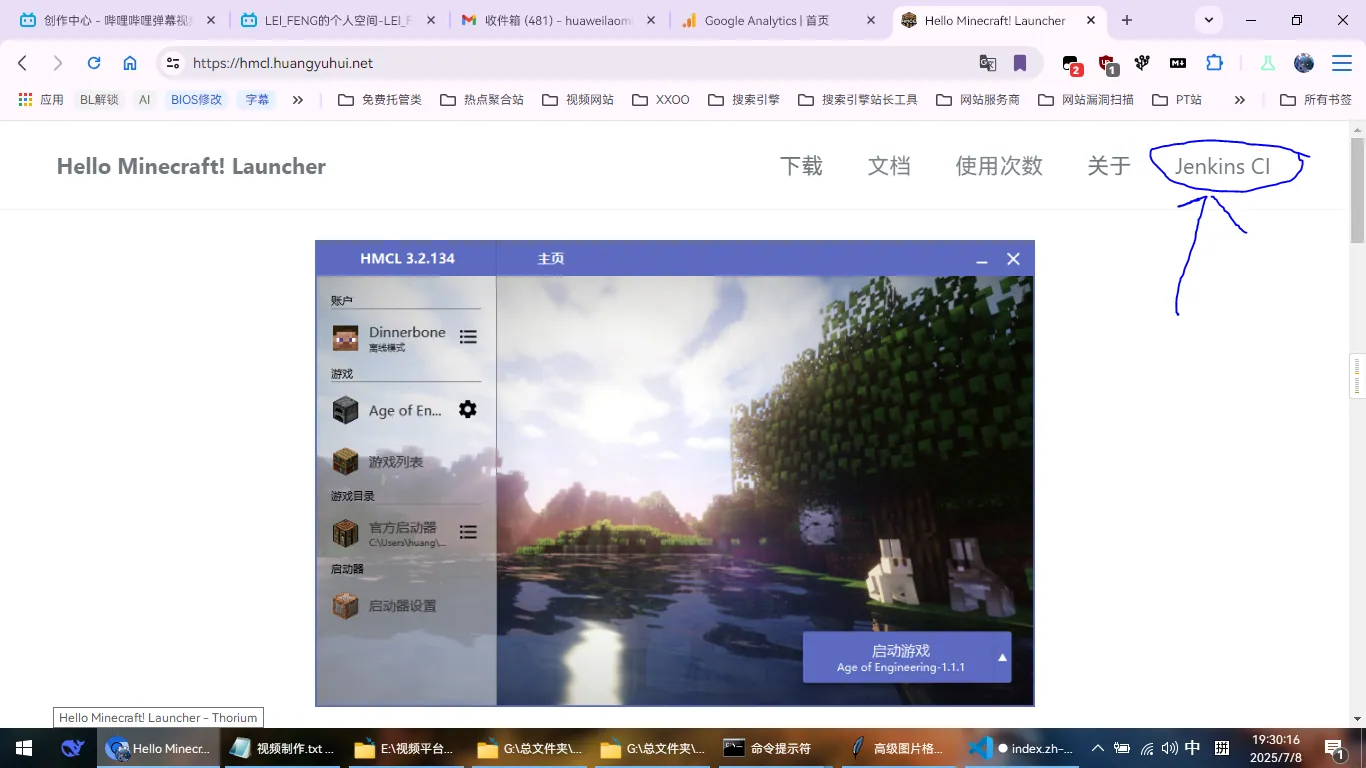Open the 下载 navigation link
This screenshot has height=768, width=1366.
[x=801, y=166]
